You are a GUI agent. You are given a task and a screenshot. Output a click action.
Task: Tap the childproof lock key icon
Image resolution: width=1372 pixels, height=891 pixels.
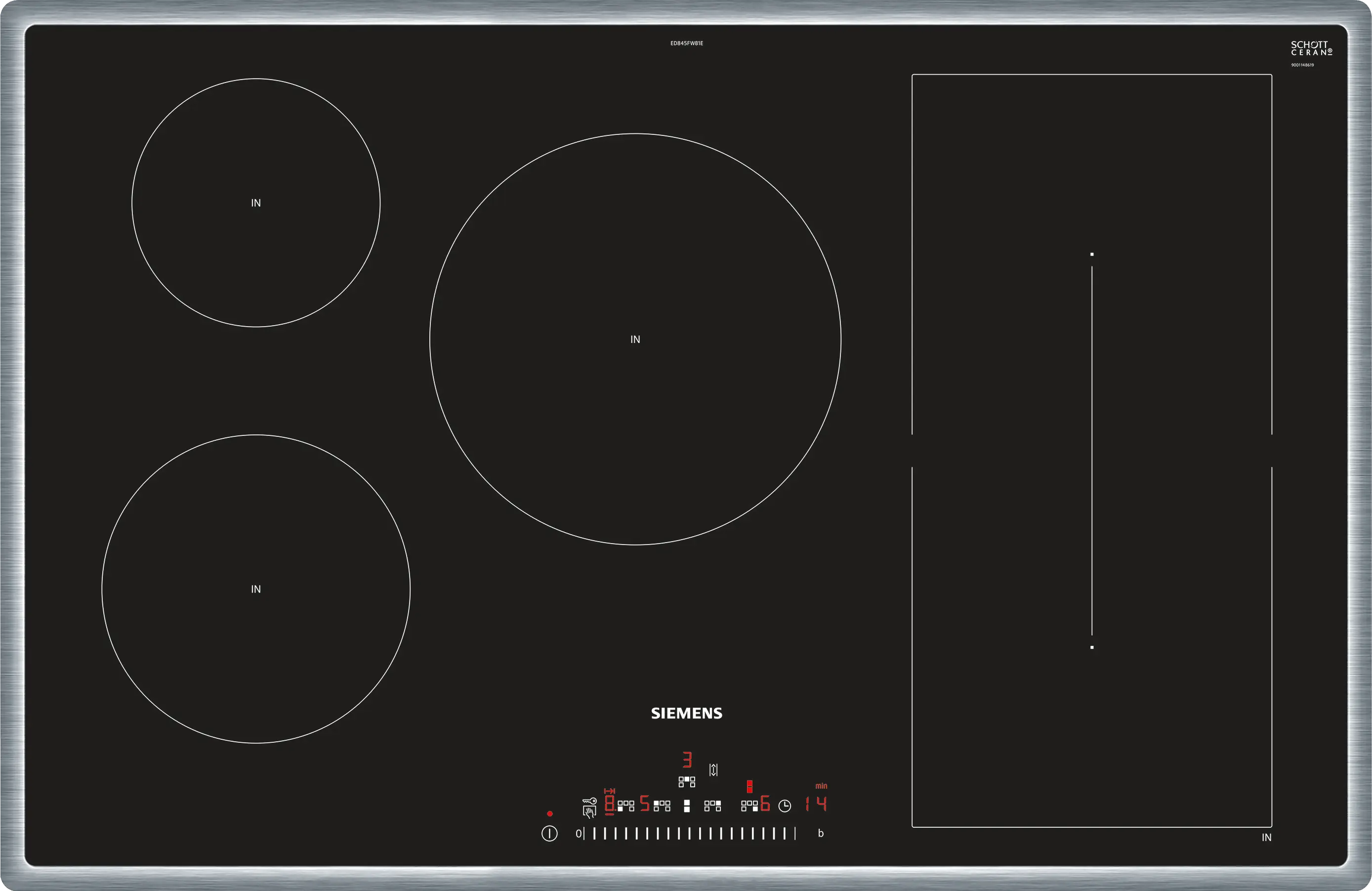[590, 801]
